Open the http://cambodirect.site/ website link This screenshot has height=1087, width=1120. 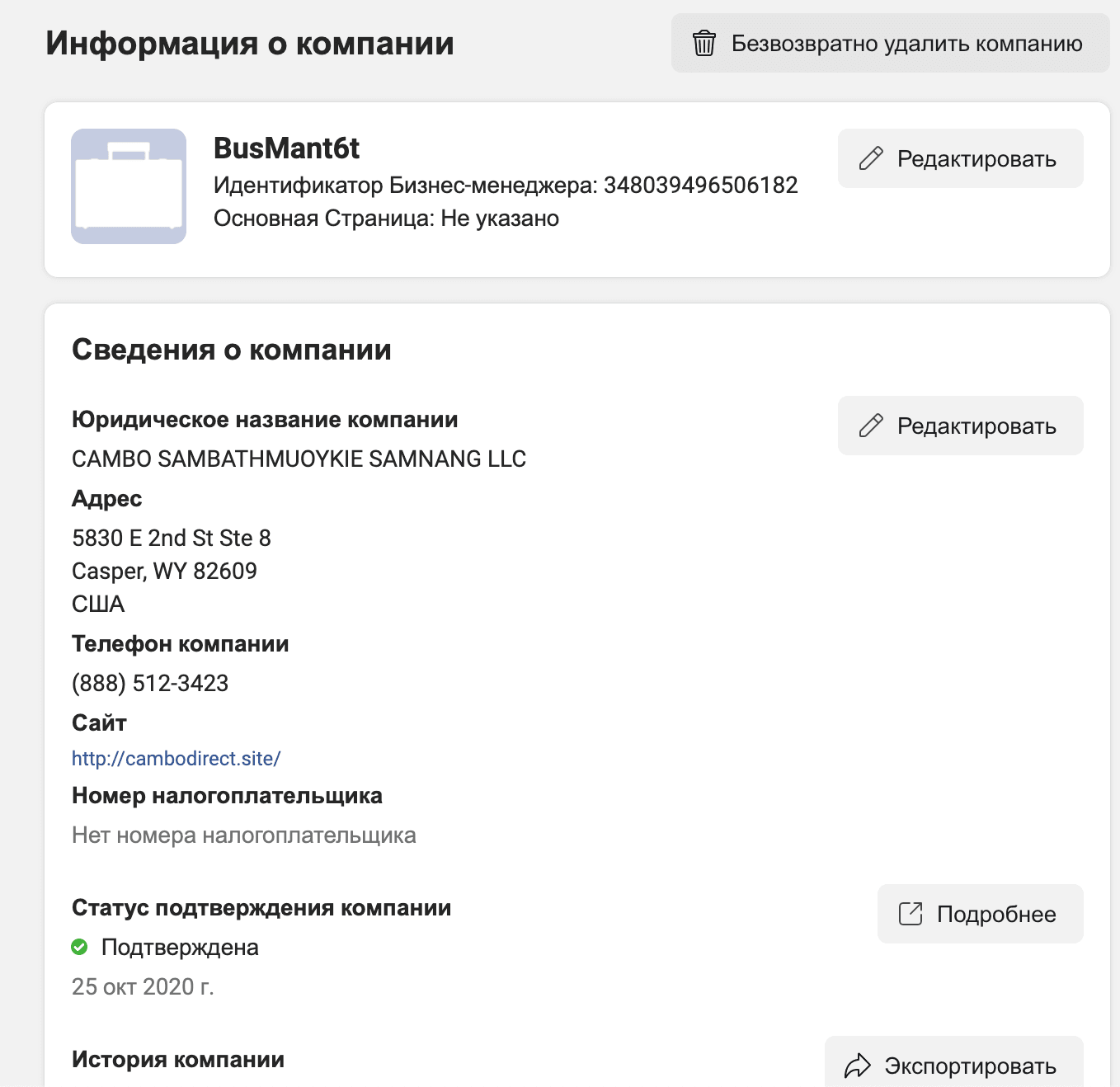[176, 759]
